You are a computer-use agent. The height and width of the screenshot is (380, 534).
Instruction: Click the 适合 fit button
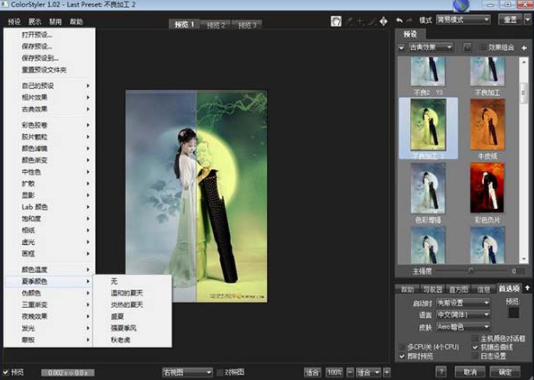312,372
